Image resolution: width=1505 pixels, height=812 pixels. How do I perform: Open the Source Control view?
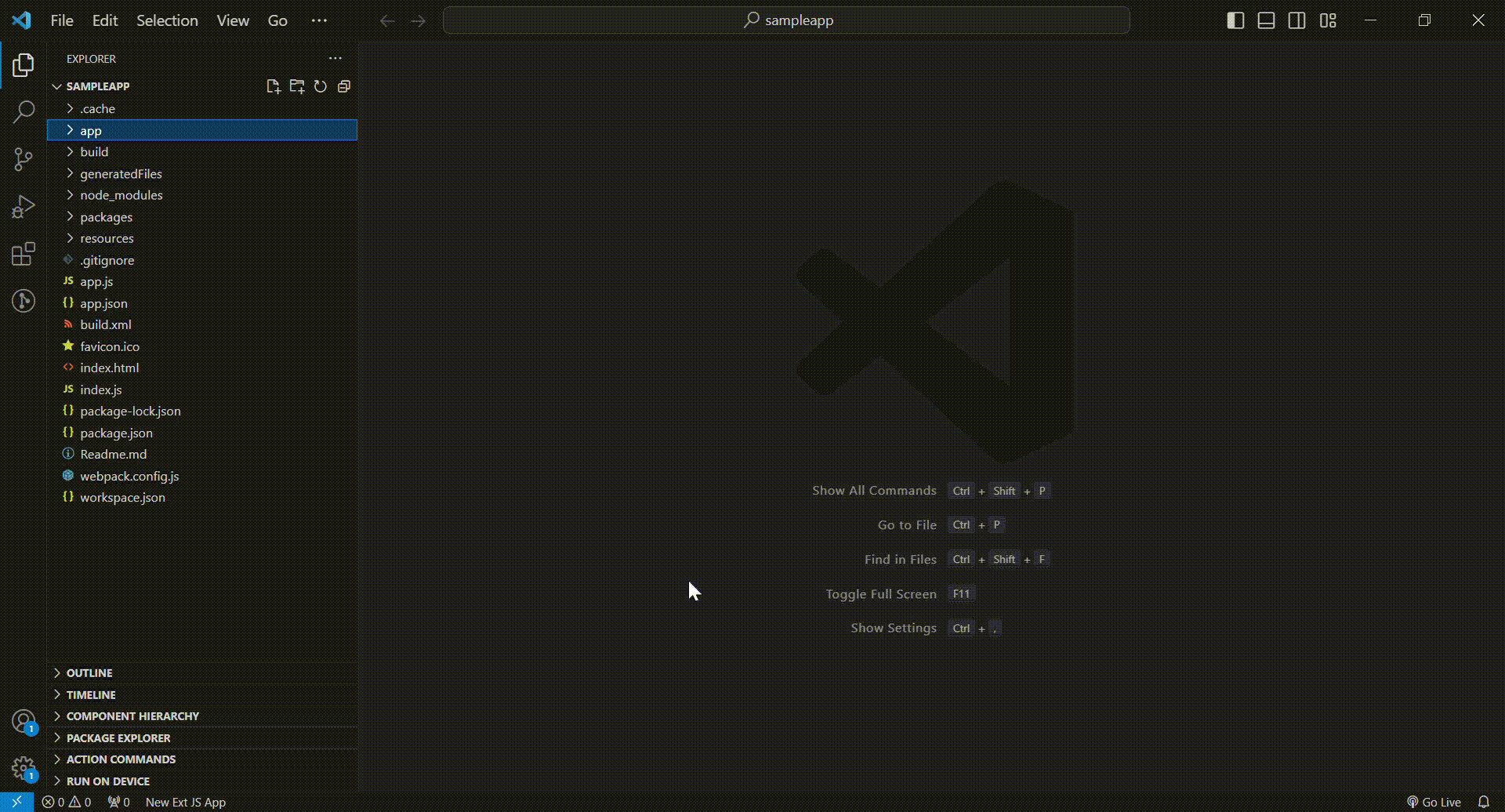(24, 160)
